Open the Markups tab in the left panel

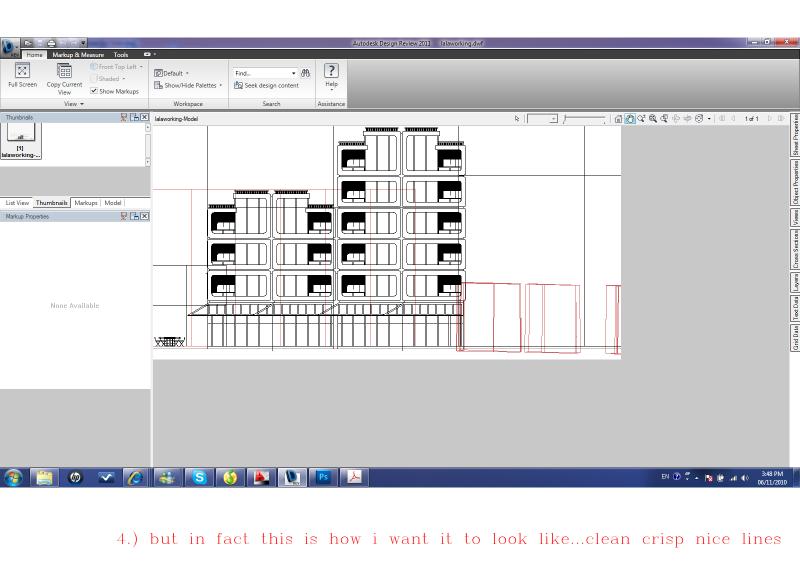[85, 202]
